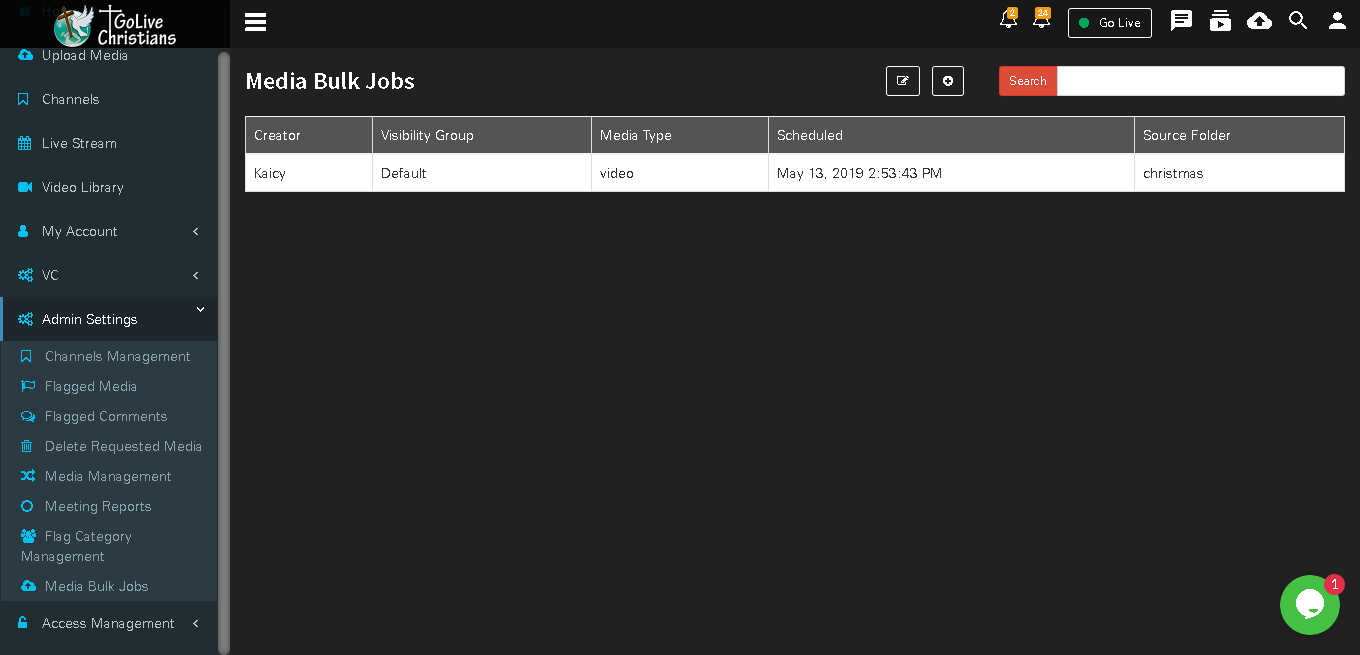
Task: Click the Meeting Reports circle icon
Action: click(27, 506)
